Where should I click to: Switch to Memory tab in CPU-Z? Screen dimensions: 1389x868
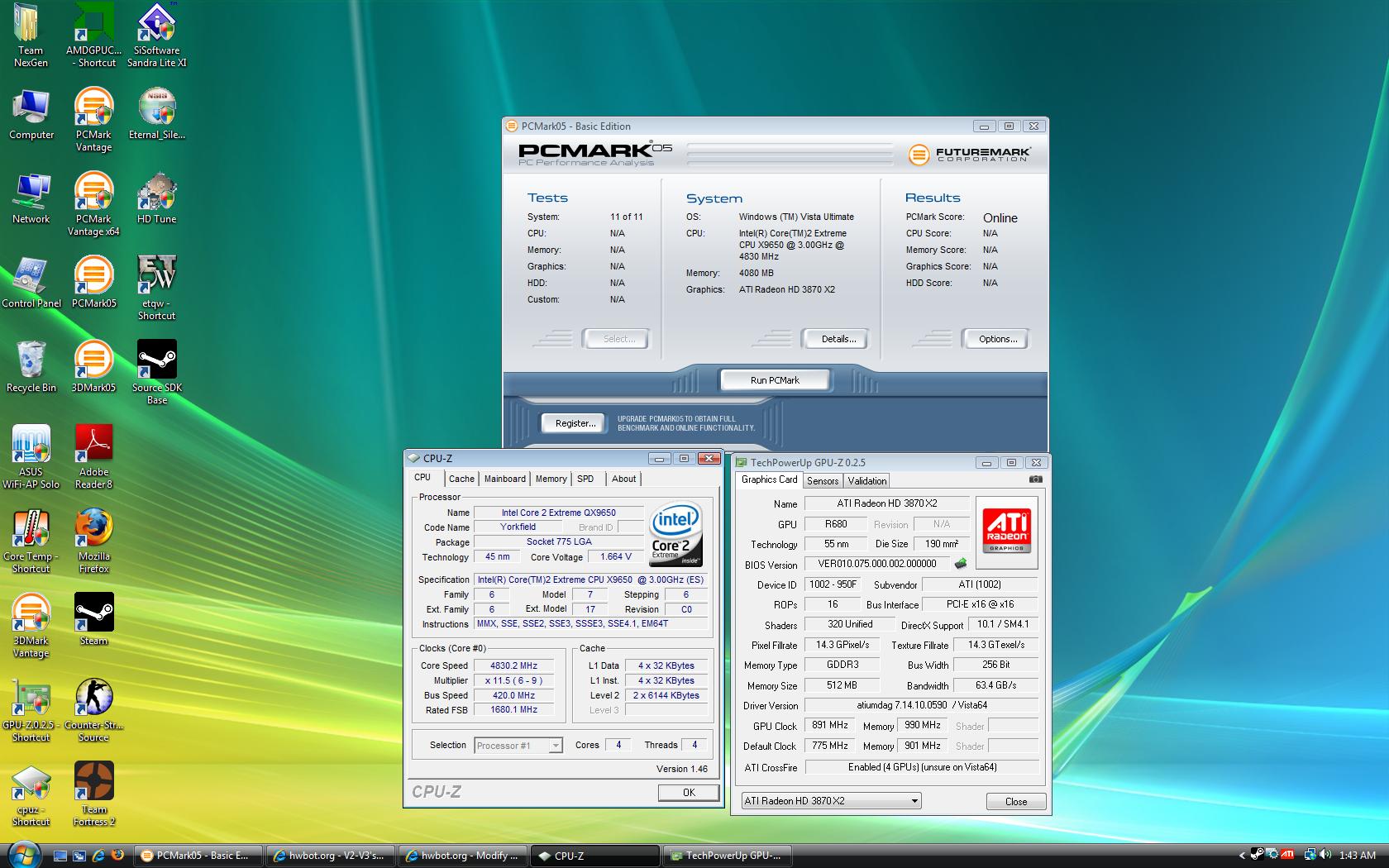(x=551, y=479)
